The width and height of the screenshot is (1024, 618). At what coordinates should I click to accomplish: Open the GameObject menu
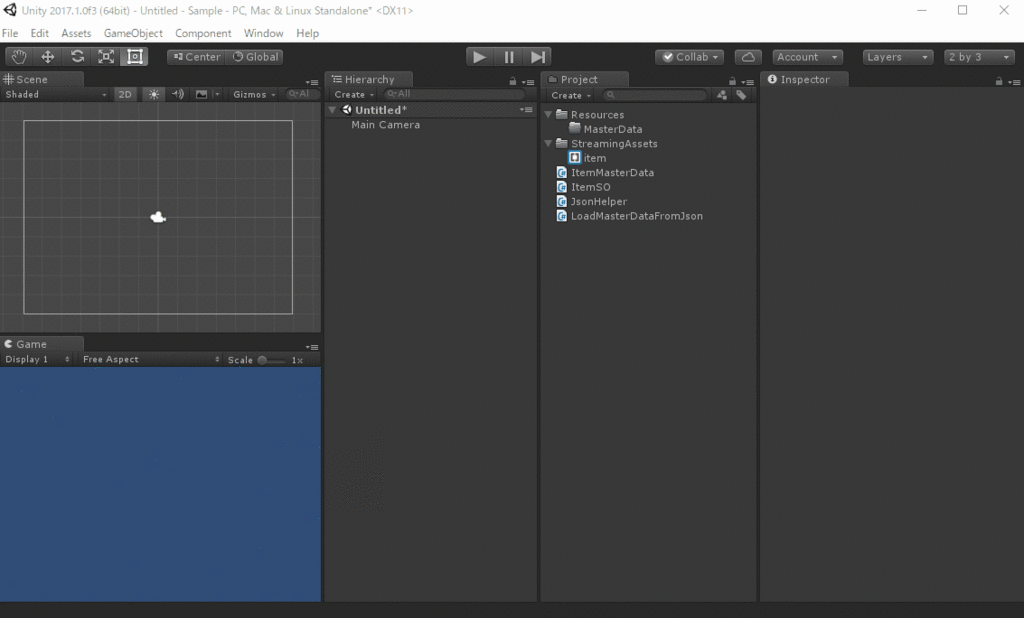(133, 33)
